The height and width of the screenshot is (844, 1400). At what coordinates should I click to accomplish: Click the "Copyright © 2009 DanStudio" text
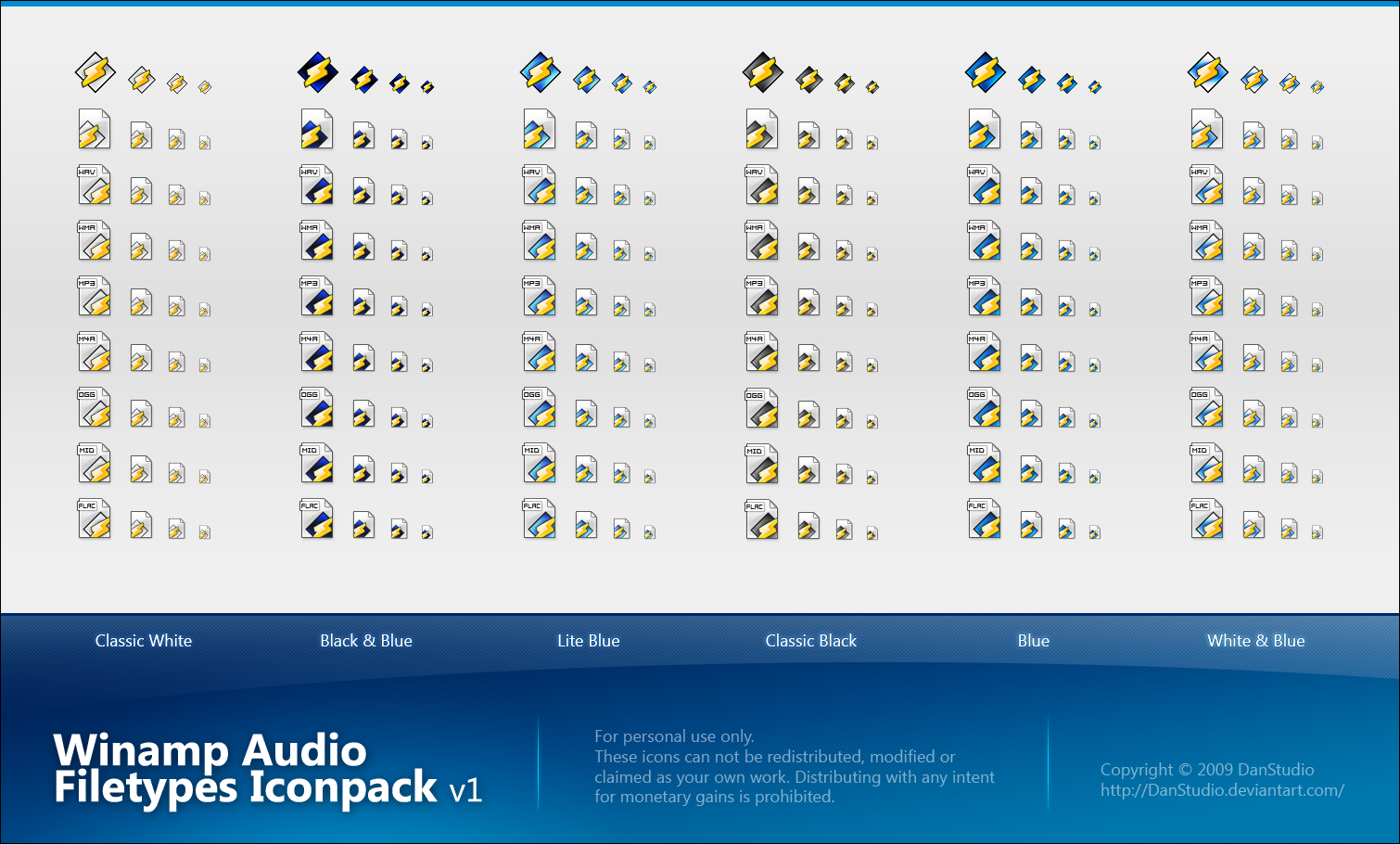pos(1207,770)
